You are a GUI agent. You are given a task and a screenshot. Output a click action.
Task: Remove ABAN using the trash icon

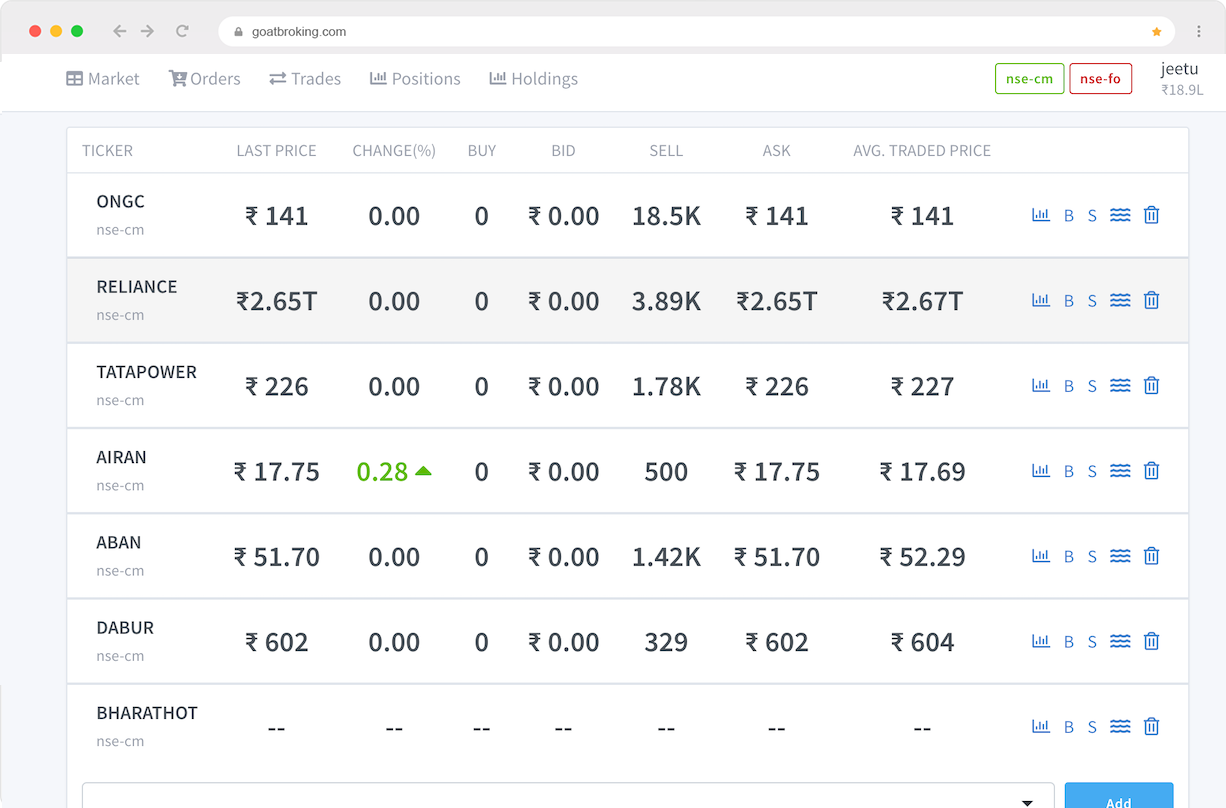[x=1151, y=556]
